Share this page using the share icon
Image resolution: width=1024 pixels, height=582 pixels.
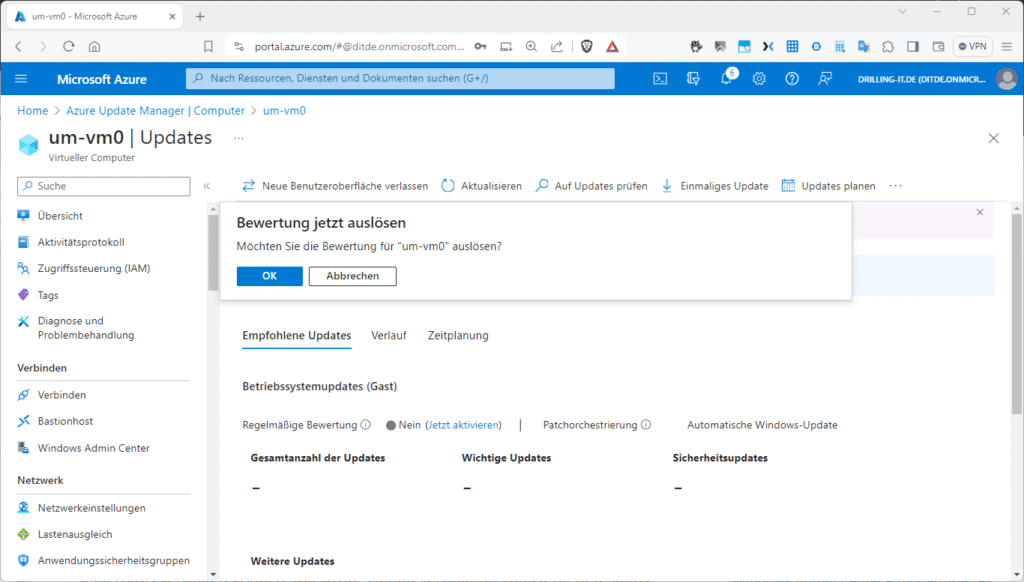click(x=557, y=46)
